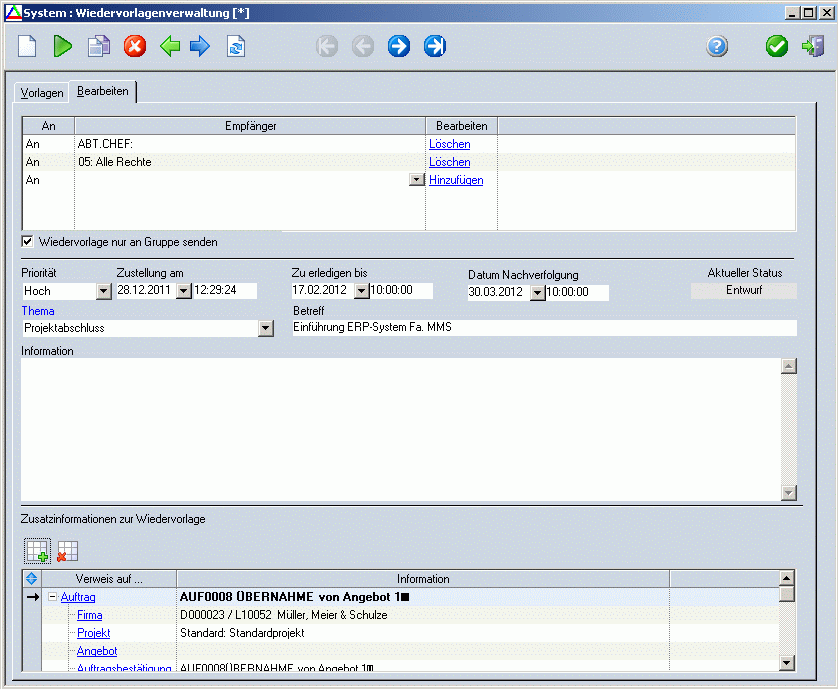Switch to the Vorlagen tab
The image size is (838, 689).
tap(42, 93)
